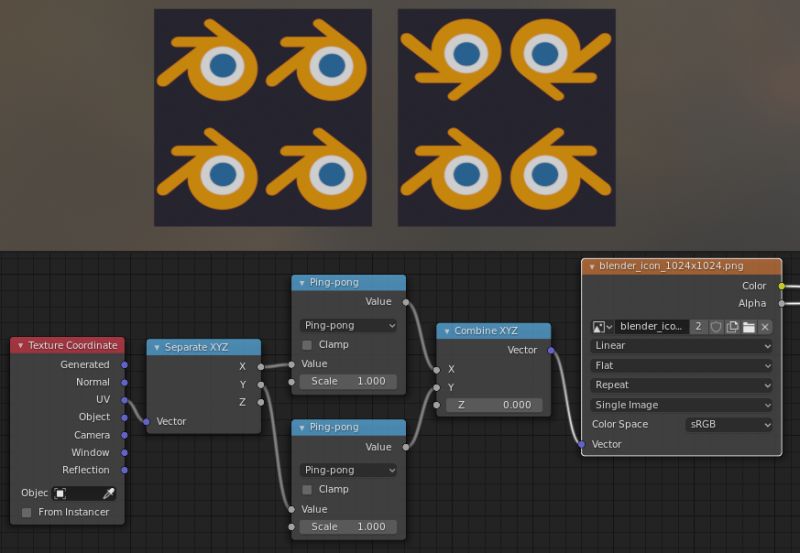Click Value output socket on lower Ping-pong

pyautogui.click(x=406, y=447)
